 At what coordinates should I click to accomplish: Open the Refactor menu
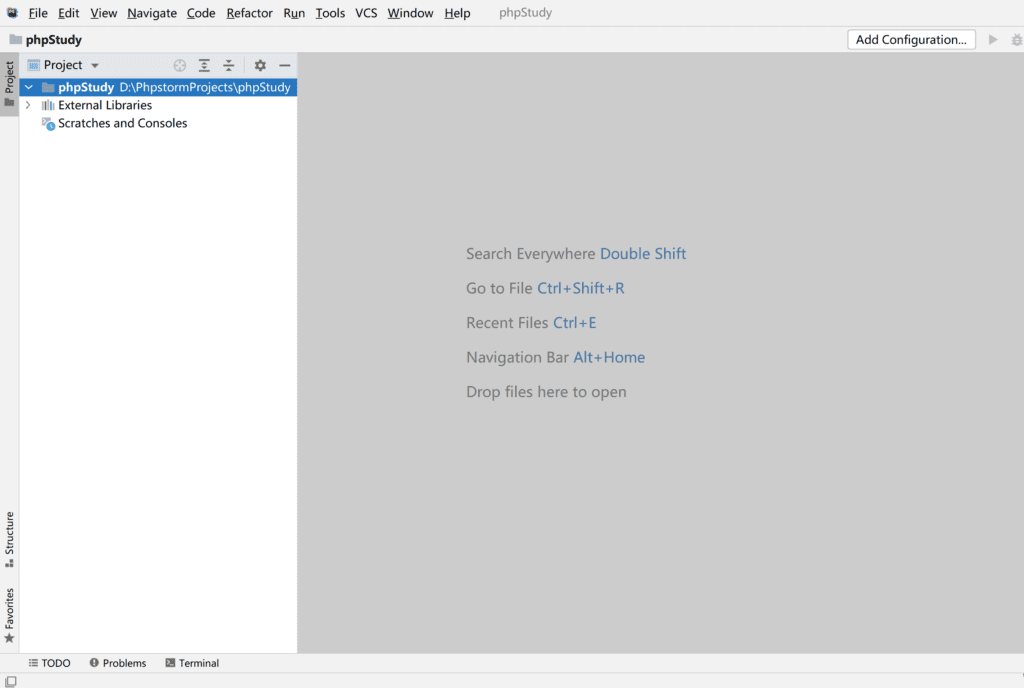pyautogui.click(x=249, y=13)
